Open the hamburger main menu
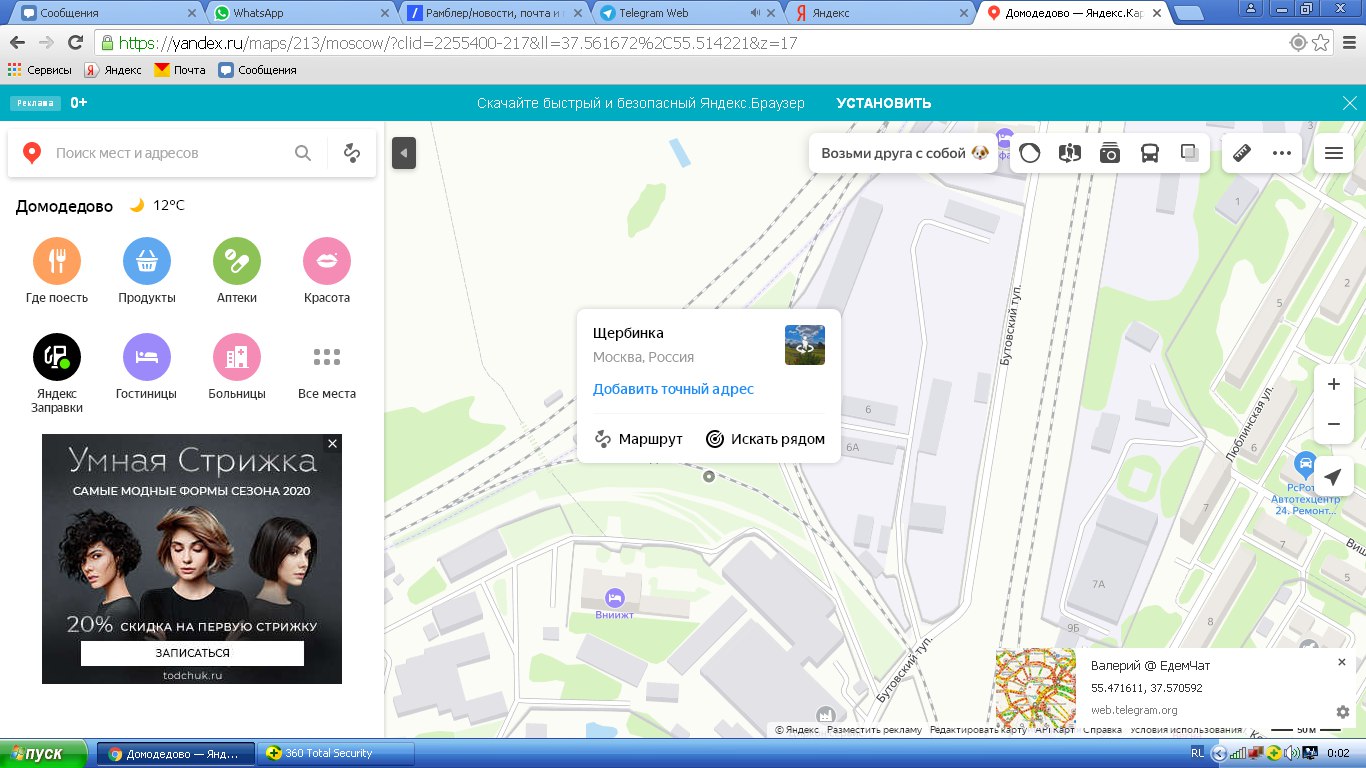The width and height of the screenshot is (1366, 768). [1333, 153]
